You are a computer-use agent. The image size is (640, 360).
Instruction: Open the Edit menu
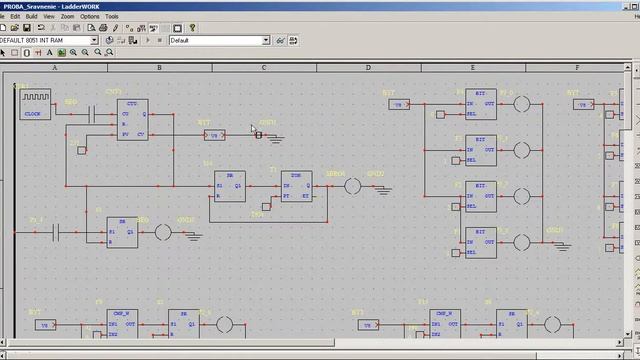(x=15, y=17)
